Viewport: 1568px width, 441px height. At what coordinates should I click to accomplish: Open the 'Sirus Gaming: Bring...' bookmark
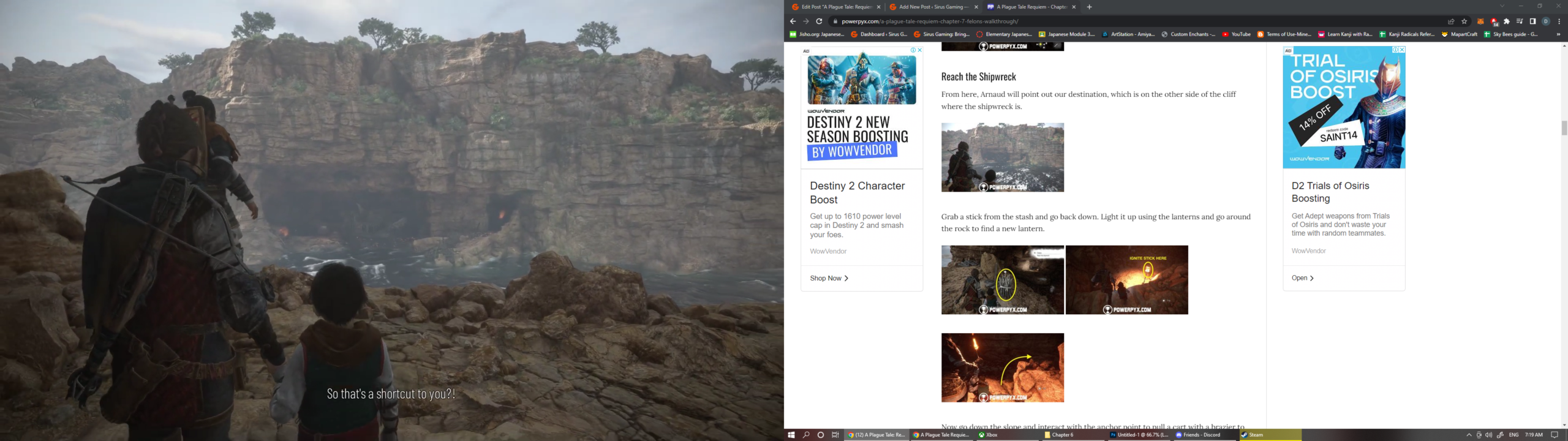941,34
